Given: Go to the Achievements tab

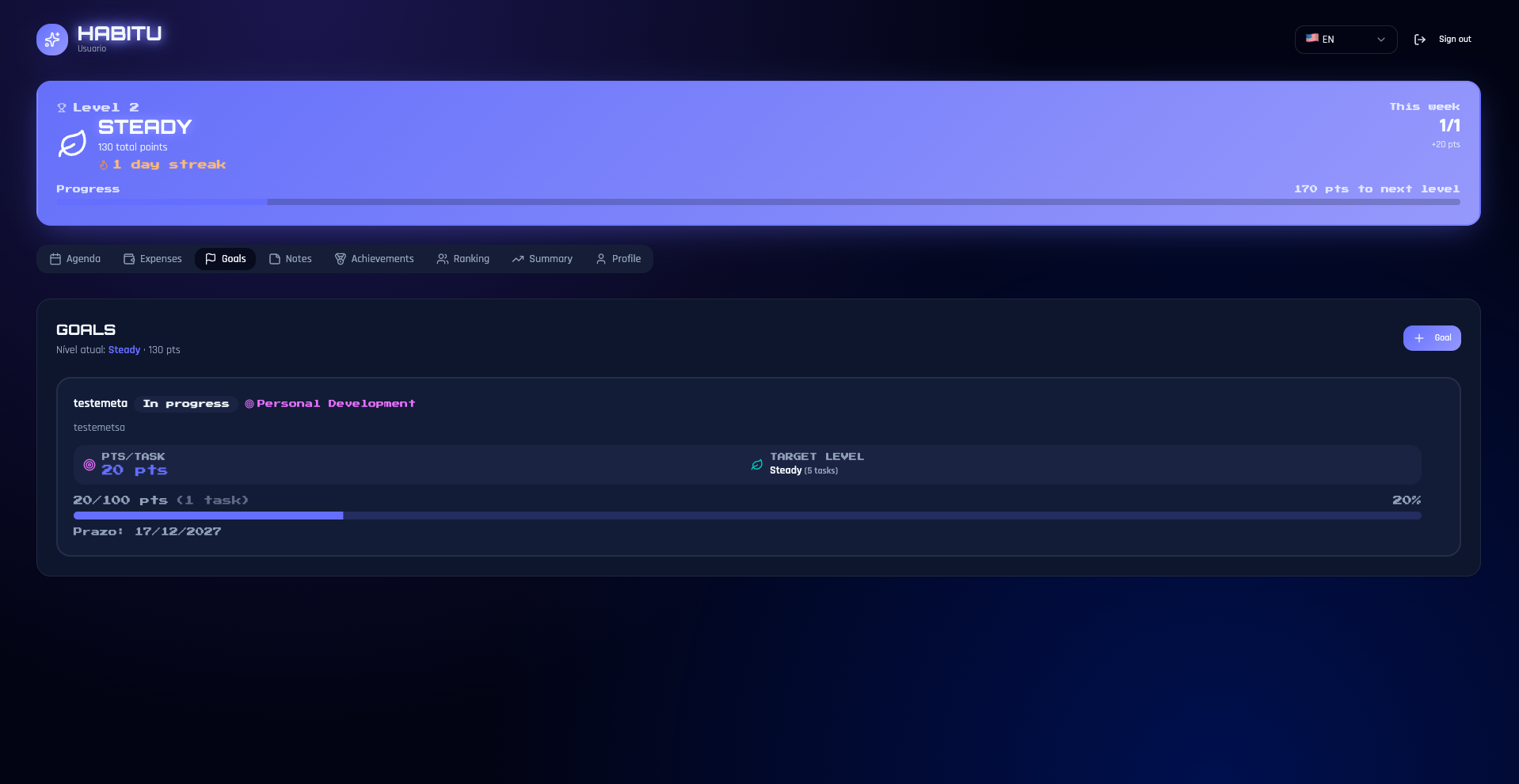Looking at the screenshot, I should (x=375, y=259).
